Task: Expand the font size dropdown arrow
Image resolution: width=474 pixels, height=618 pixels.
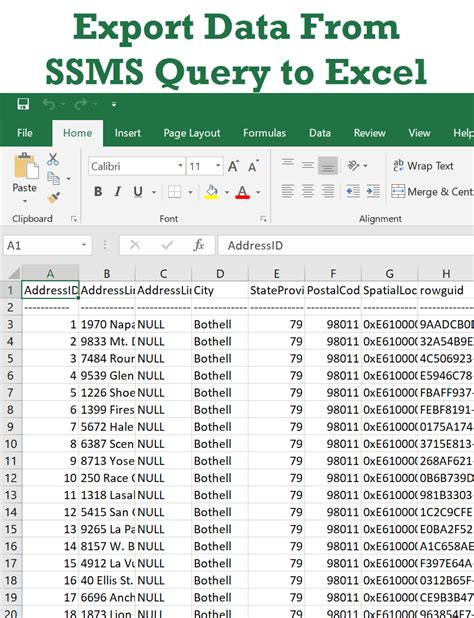Action: click(x=218, y=166)
